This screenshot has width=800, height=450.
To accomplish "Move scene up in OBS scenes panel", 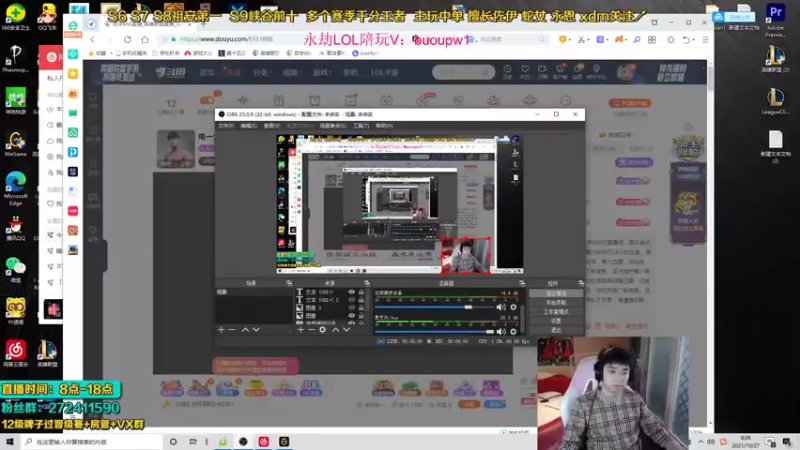I will tap(245, 330).
